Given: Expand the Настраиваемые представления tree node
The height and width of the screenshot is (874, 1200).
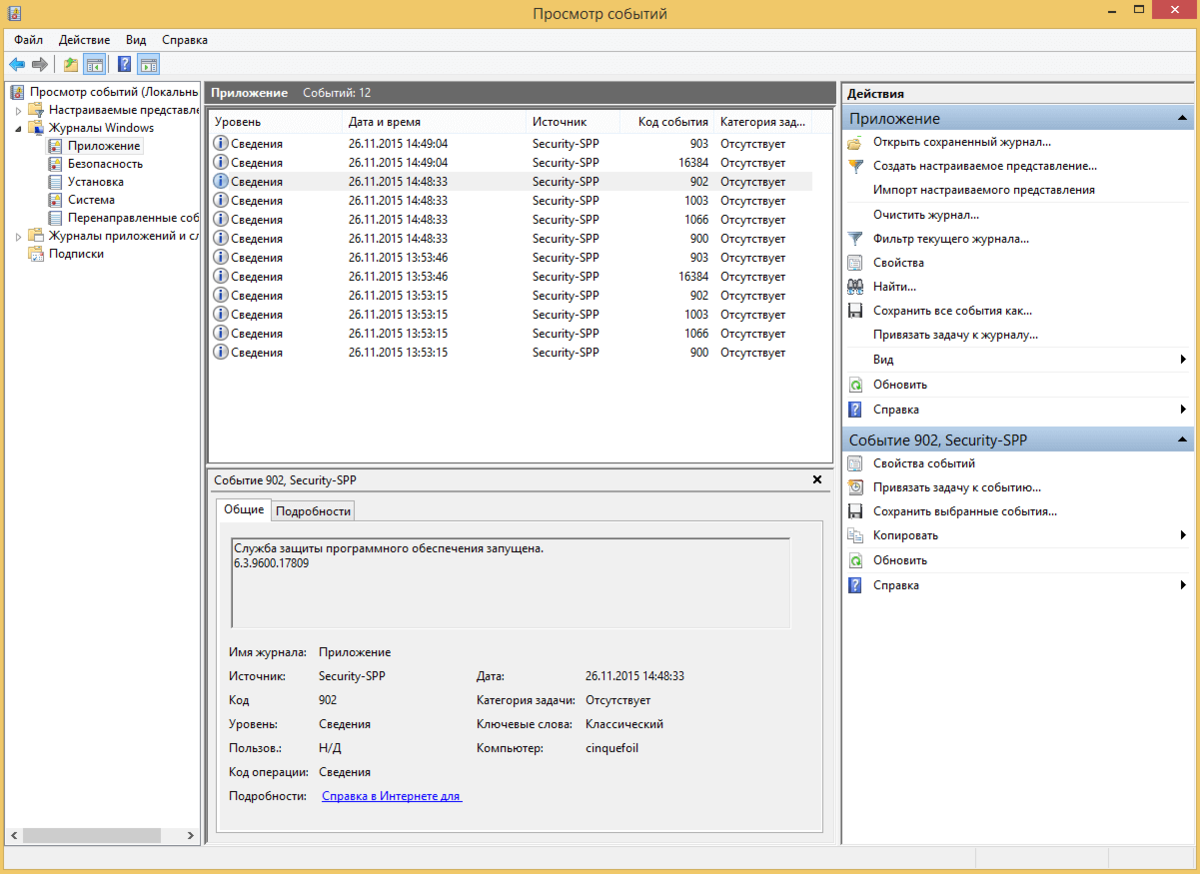Looking at the screenshot, I should click(18, 110).
